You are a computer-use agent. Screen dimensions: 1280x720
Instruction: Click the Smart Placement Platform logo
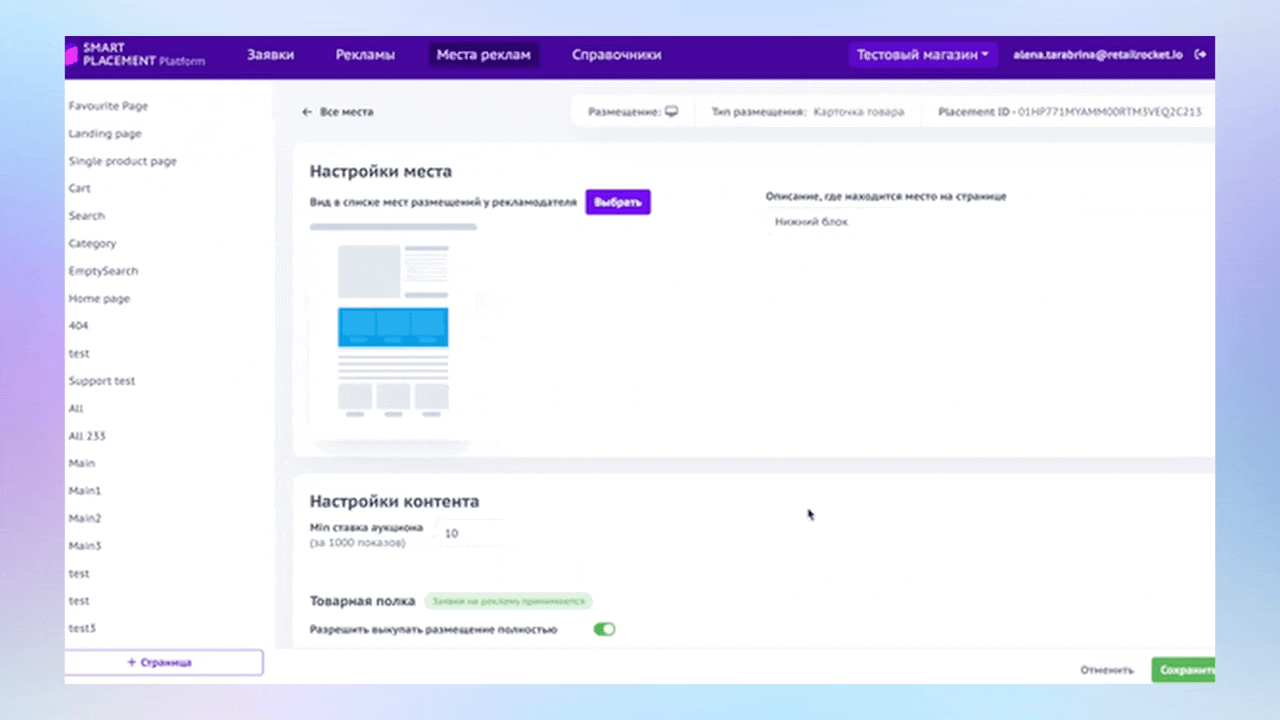[137, 55]
